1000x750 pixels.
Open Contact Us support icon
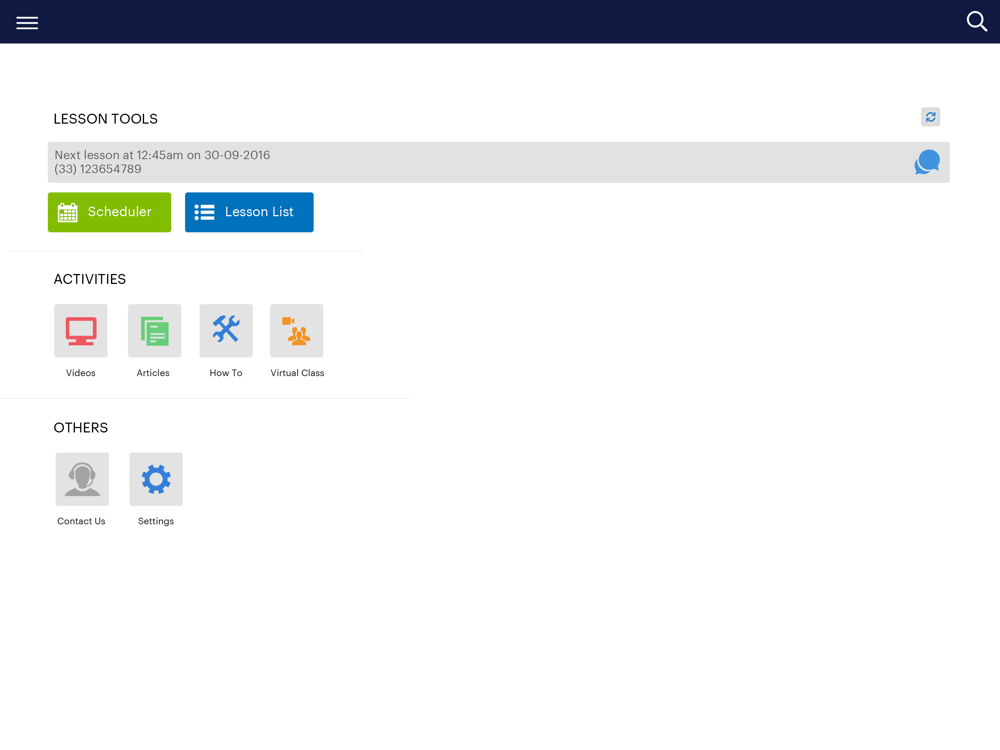[82, 479]
